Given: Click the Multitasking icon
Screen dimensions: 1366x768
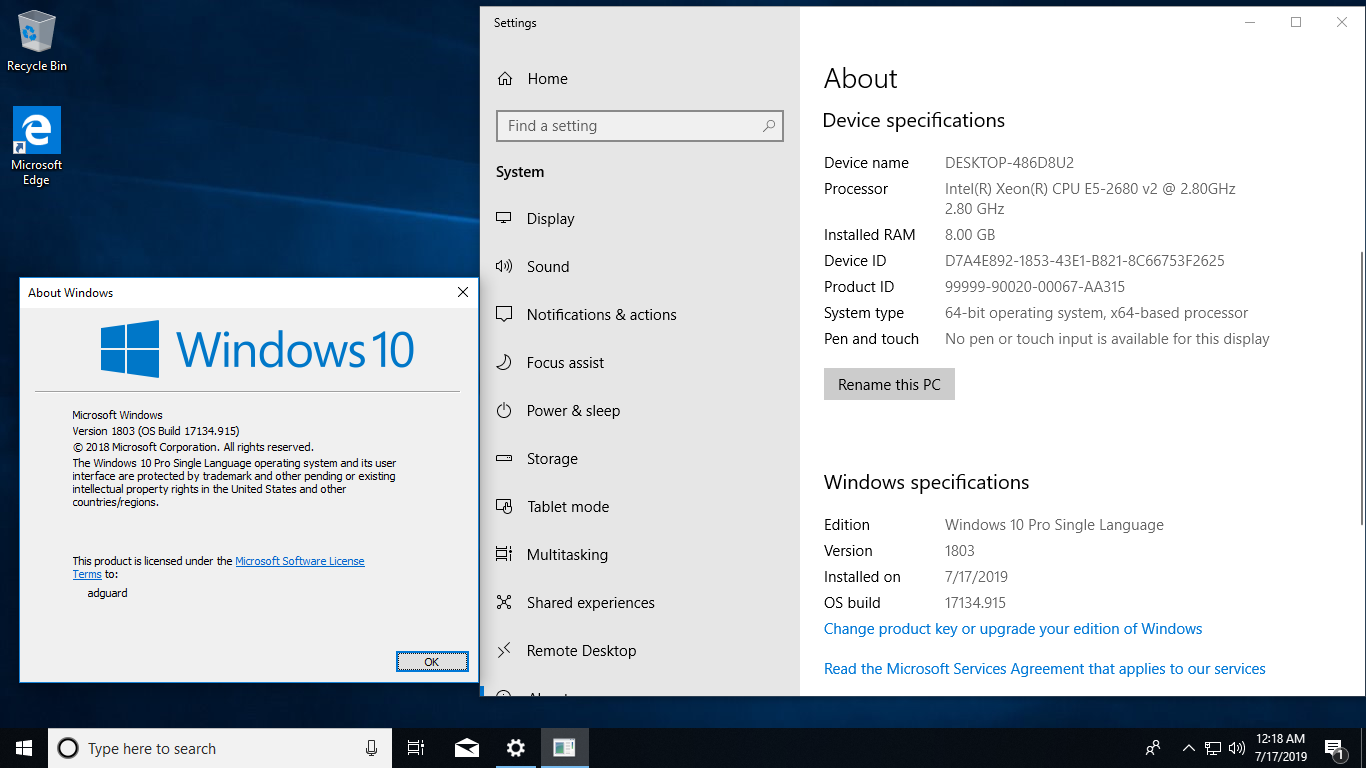Looking at the screenshot, I should pos(505,555).
